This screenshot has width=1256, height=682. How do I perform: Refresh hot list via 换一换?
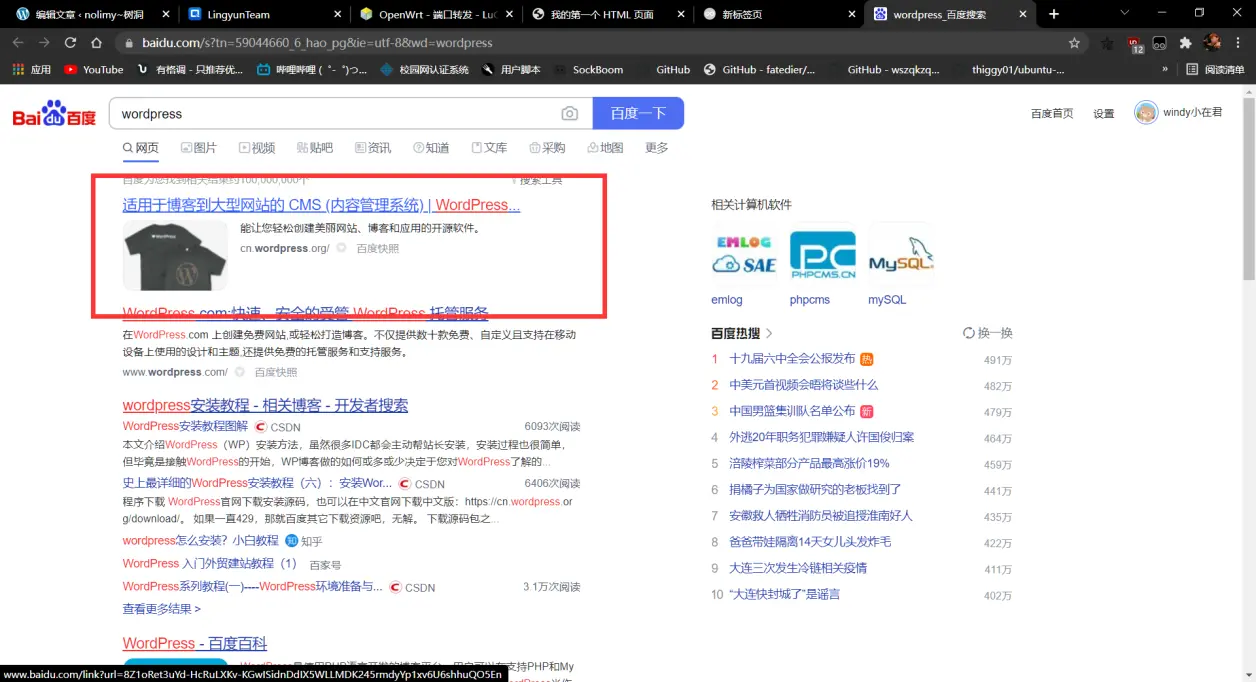pos(988,333)
